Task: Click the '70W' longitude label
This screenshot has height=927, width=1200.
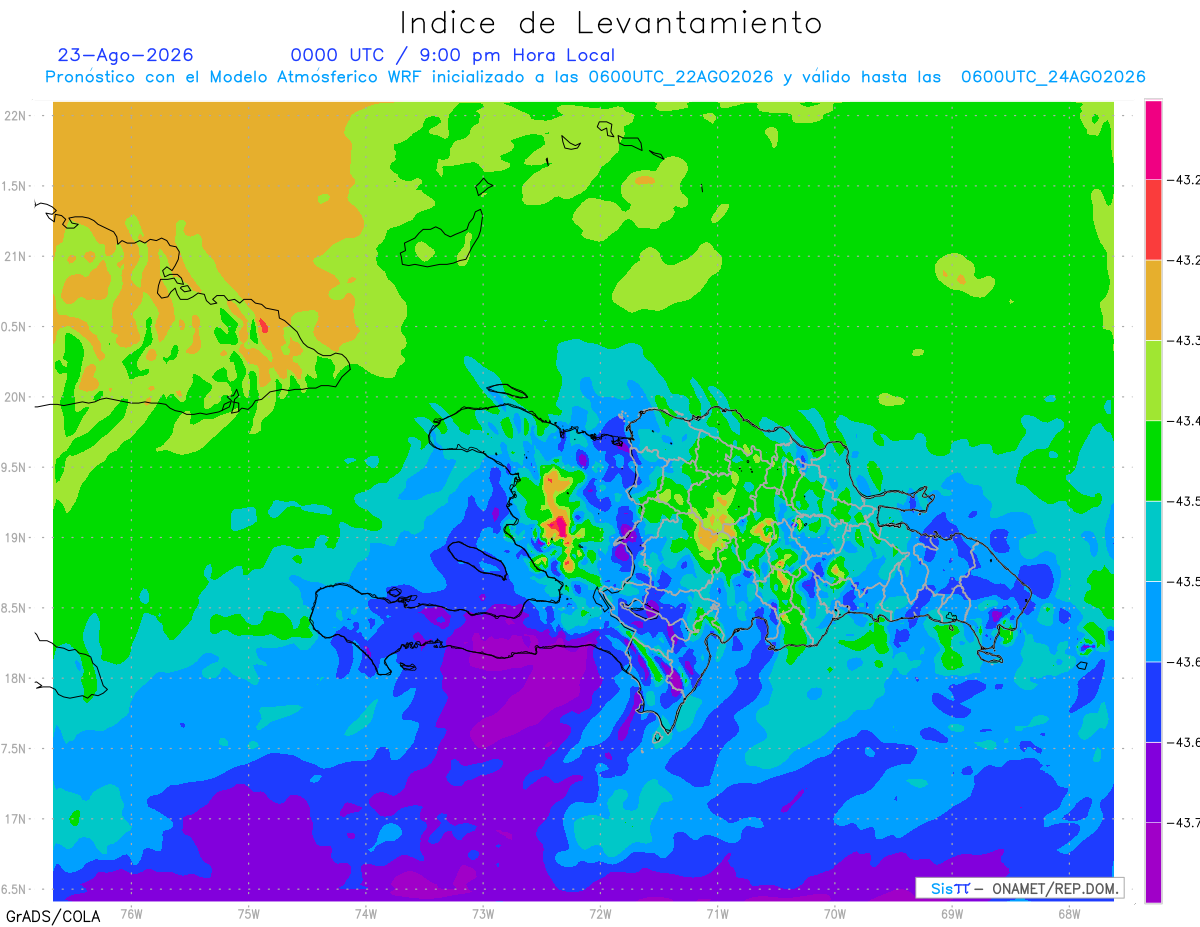Action: point(834,914)
